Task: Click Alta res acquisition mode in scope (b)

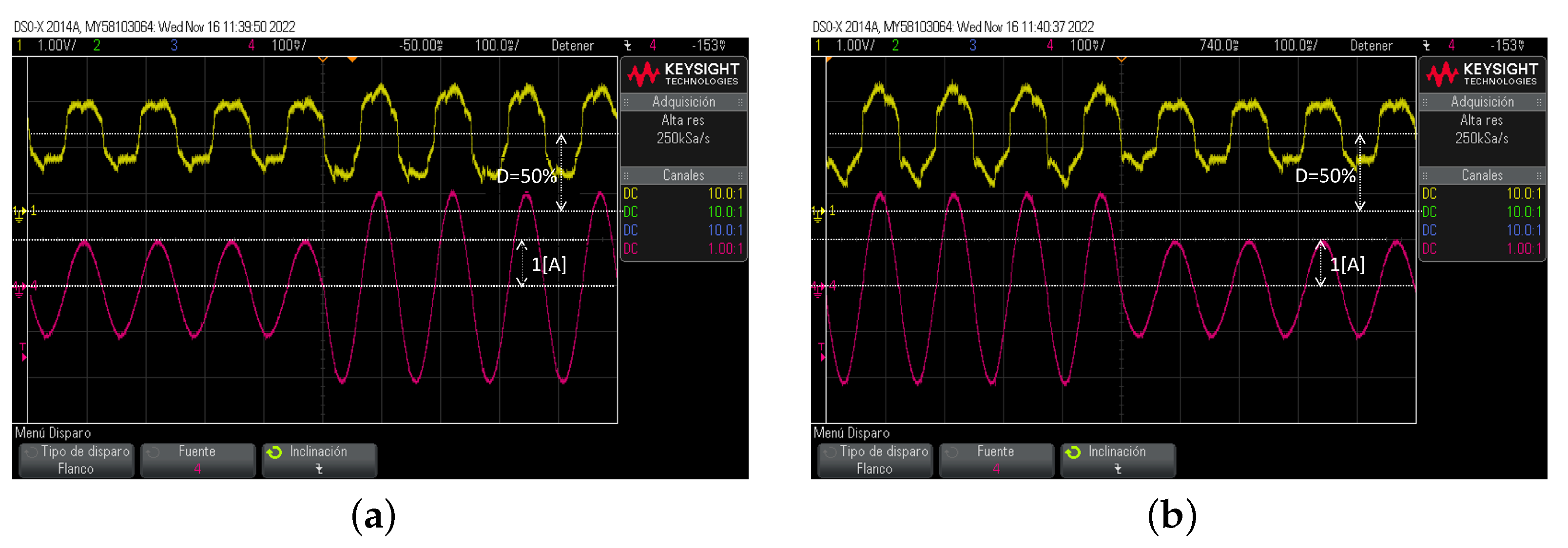Action: click(1482, 120)
